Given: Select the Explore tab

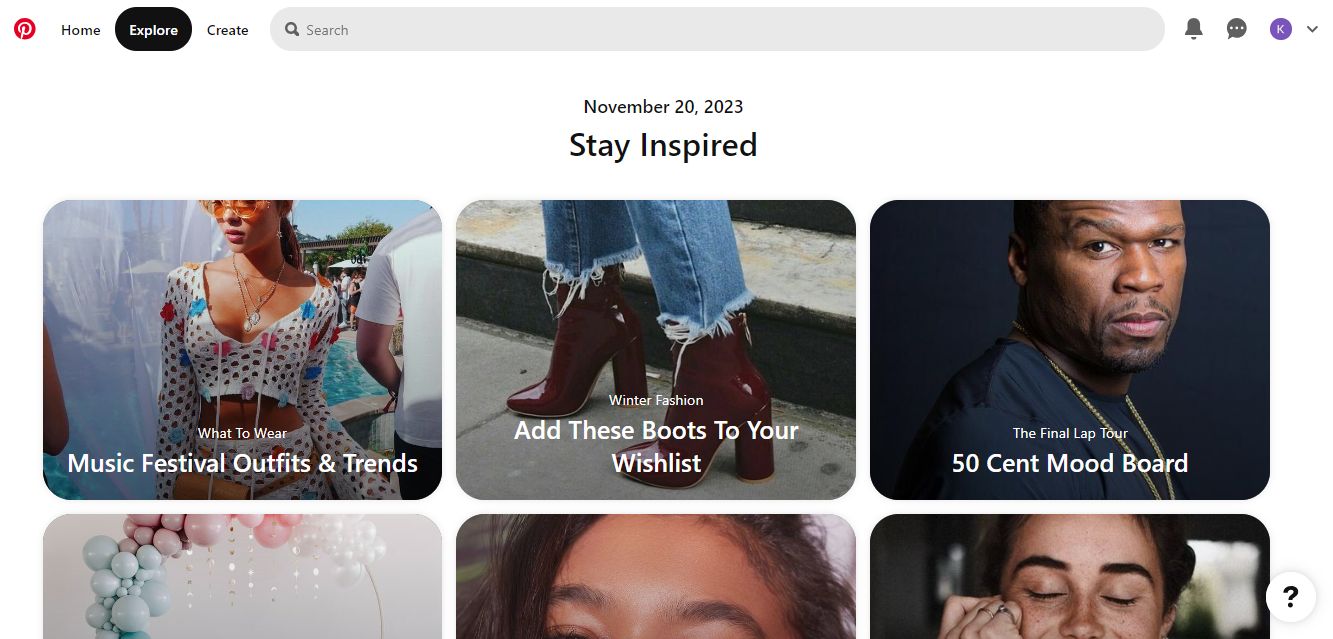Looking at the screenshot, I should pos(153,30).
